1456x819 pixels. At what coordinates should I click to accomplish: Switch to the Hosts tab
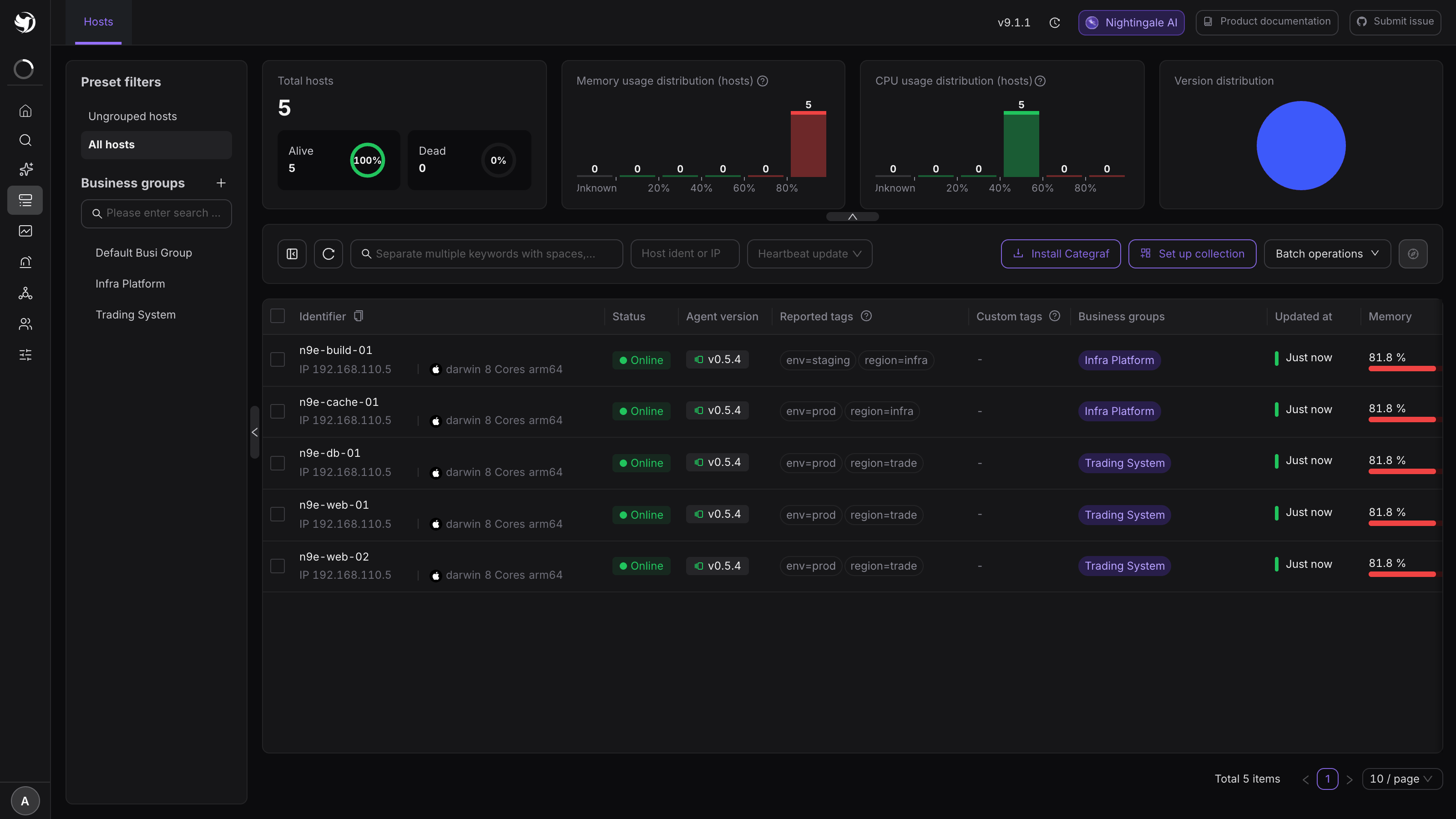pos(98,22)
